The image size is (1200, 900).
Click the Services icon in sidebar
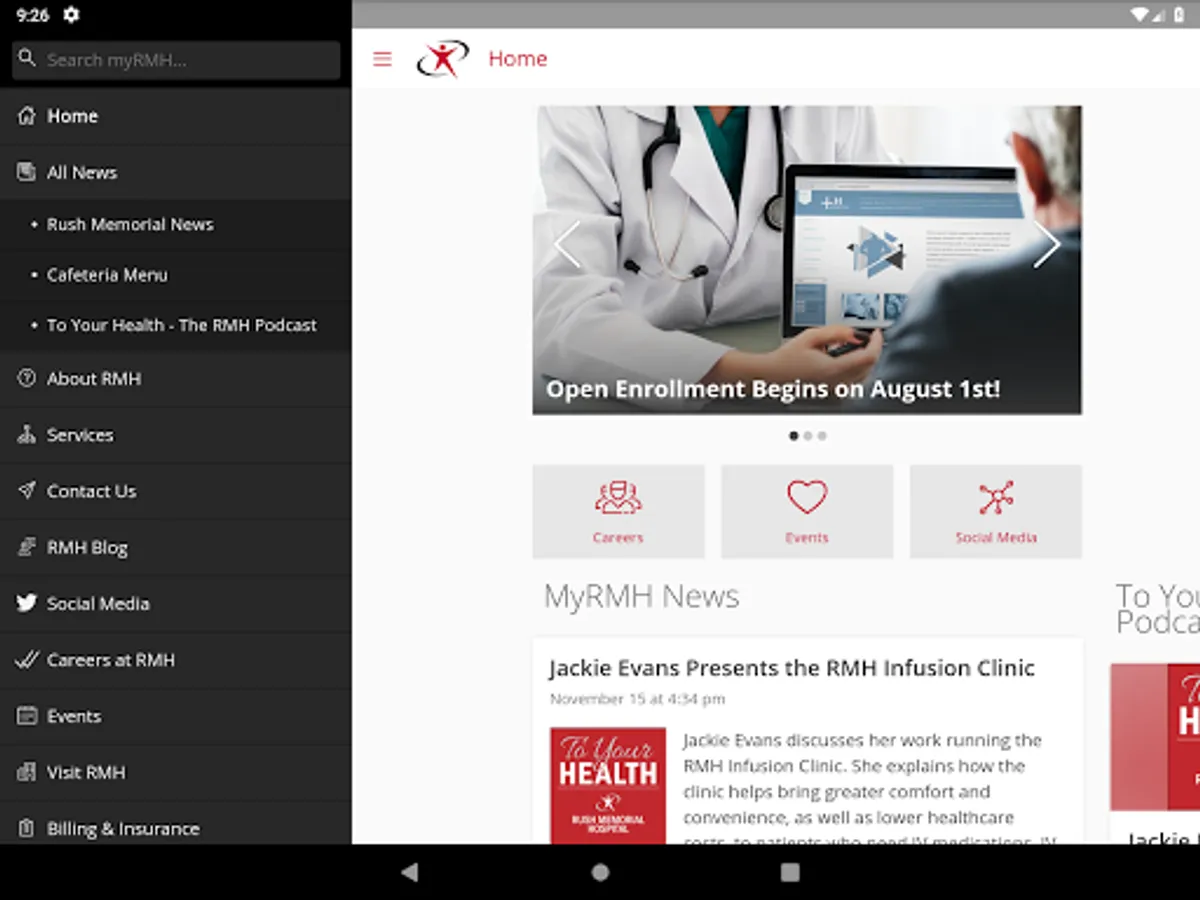tap(27, 435)
